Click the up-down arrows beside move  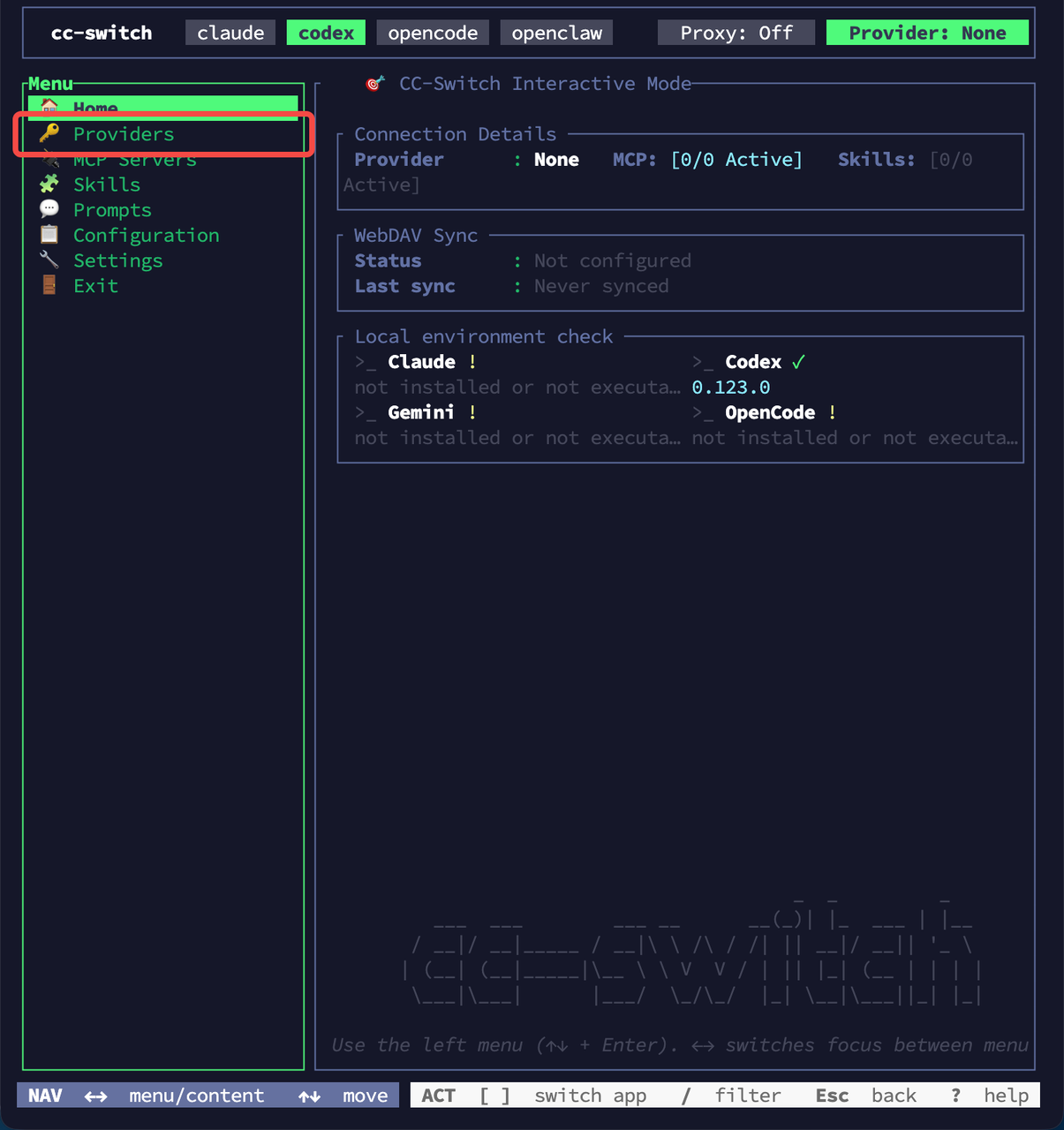309,1096
